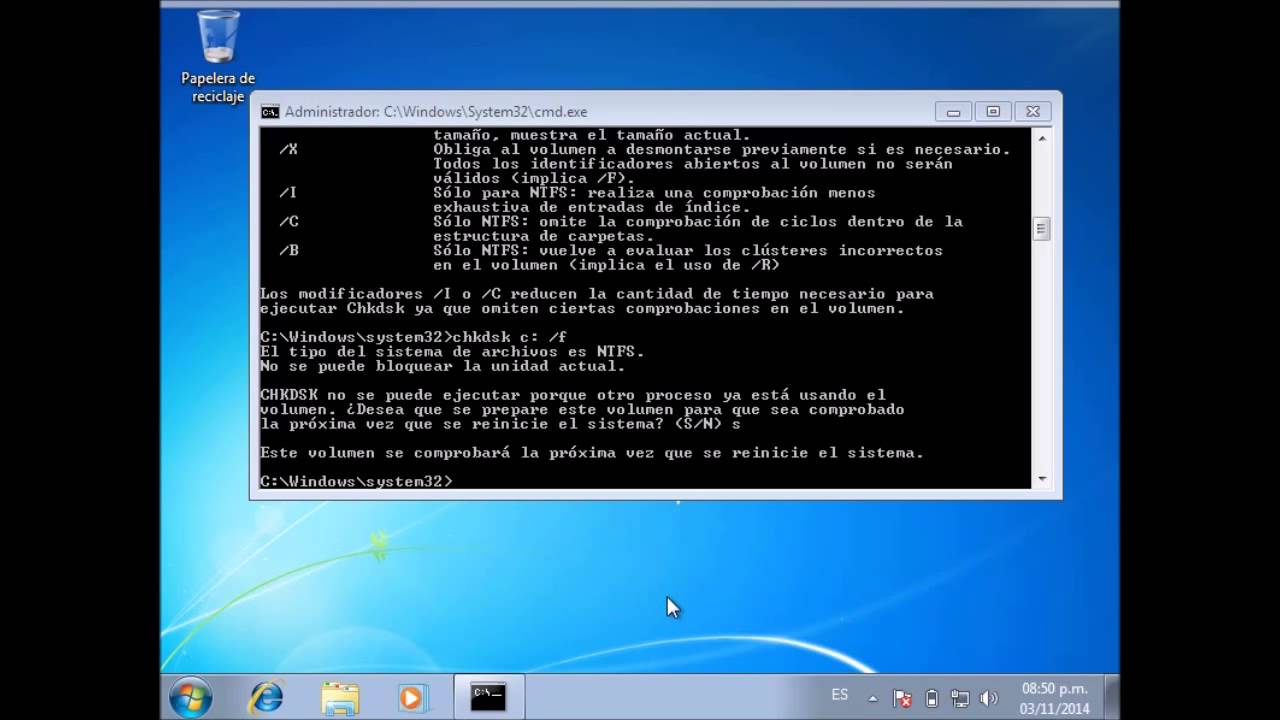Select the cmd.exe taskbar button

point(488,697)
